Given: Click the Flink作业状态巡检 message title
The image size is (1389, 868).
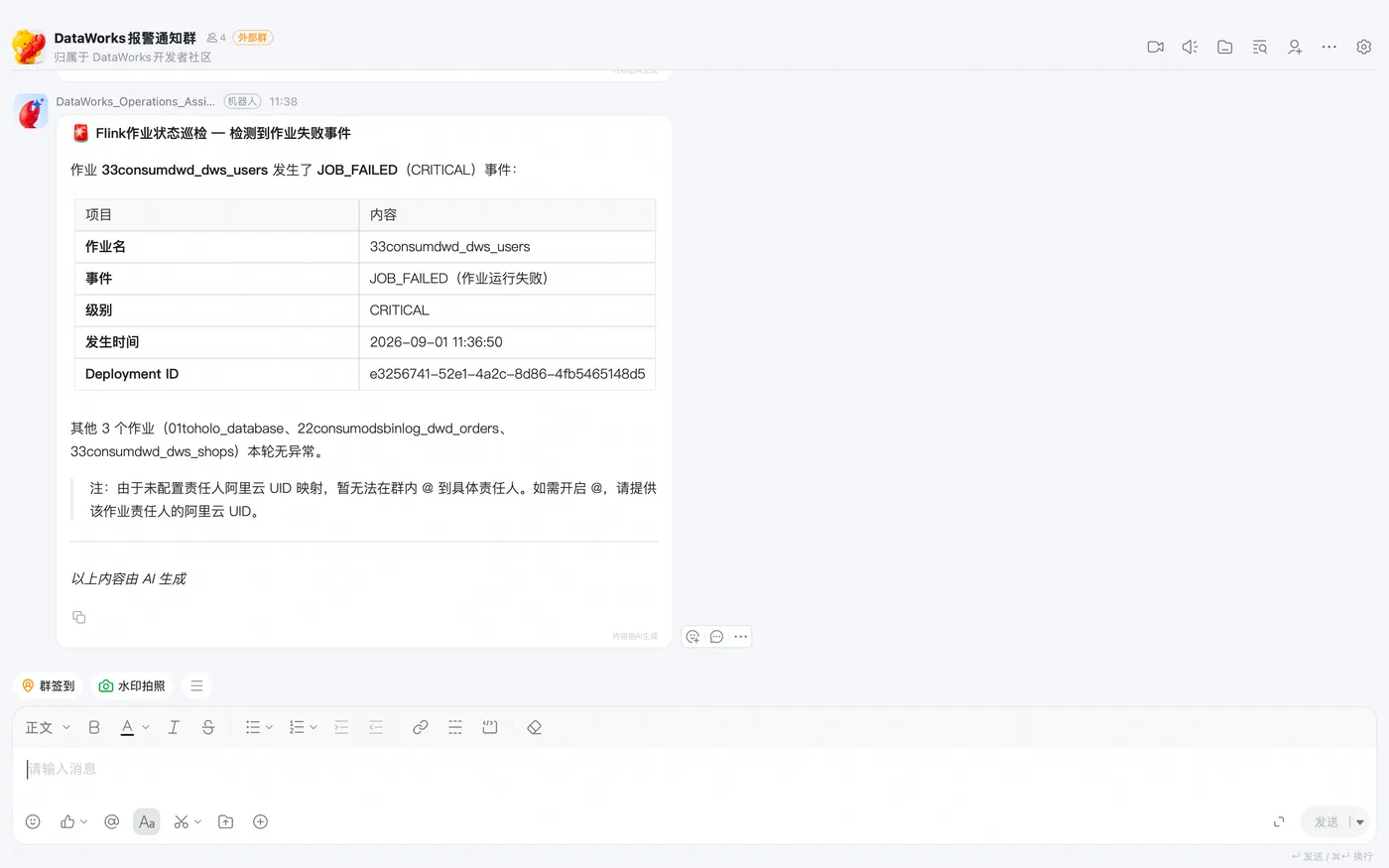Looking at the screenshot, I should (x=223, y=133).
